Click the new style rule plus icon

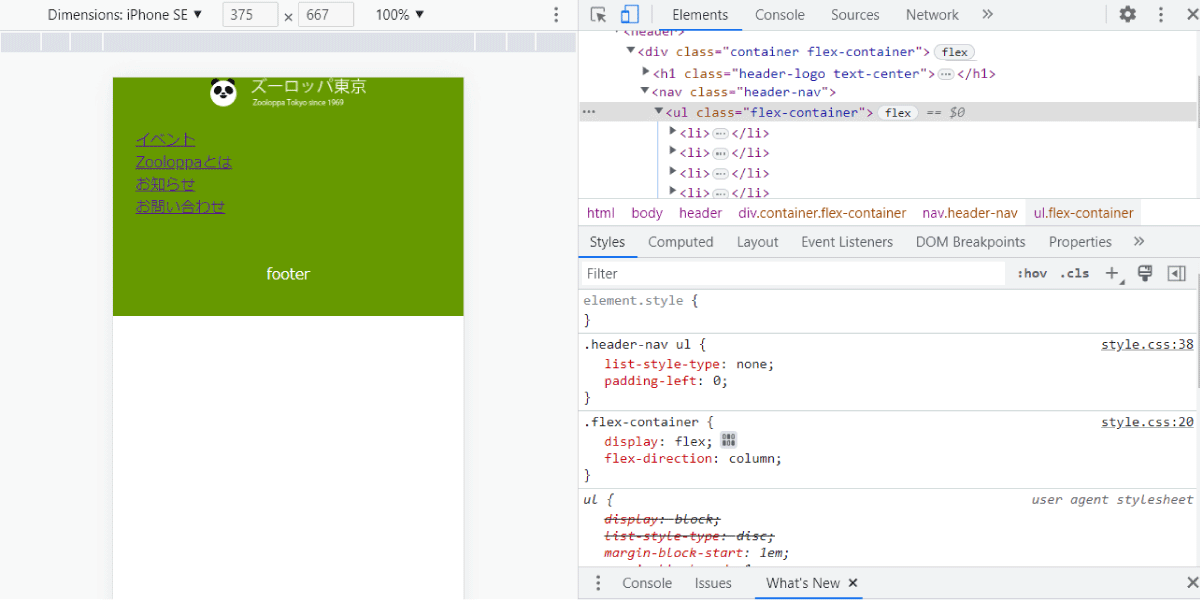tap(1113, 273)
